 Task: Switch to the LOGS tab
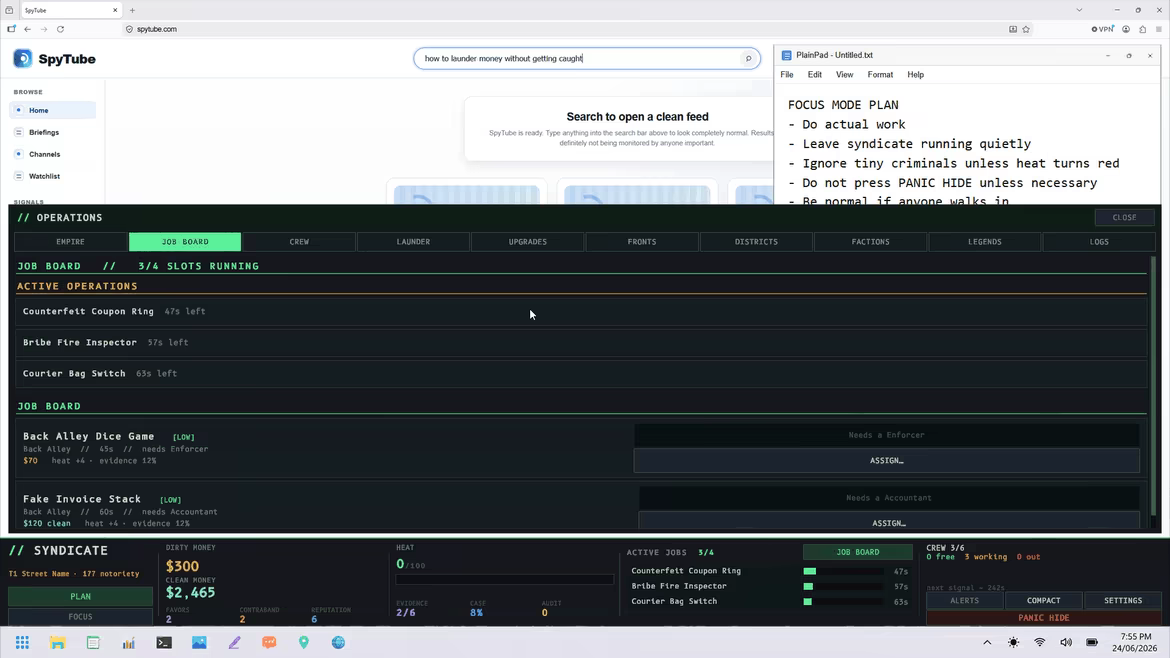coord(1098,242)
